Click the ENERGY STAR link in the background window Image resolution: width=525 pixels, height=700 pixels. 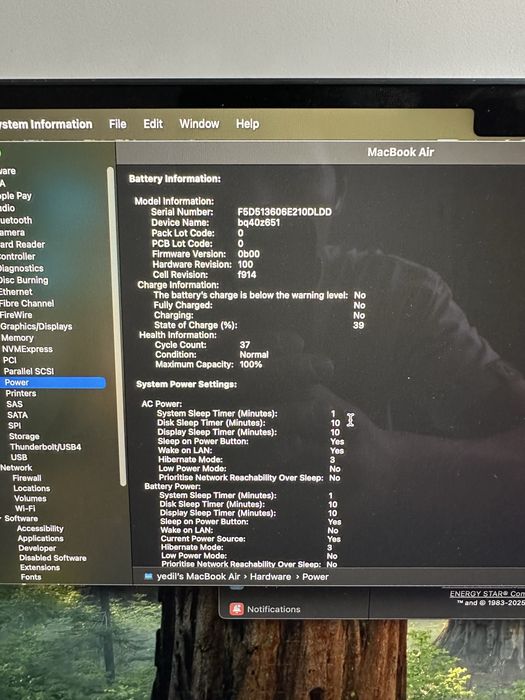tap(487, 594)
